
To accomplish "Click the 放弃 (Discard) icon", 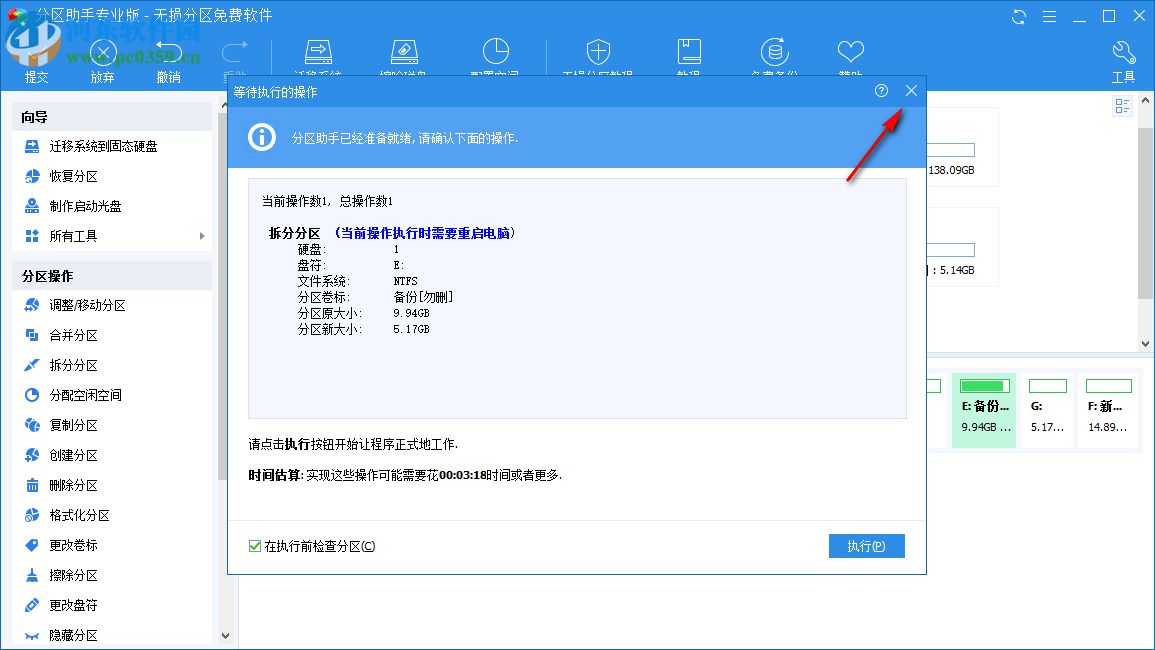I will pos(102,55).
